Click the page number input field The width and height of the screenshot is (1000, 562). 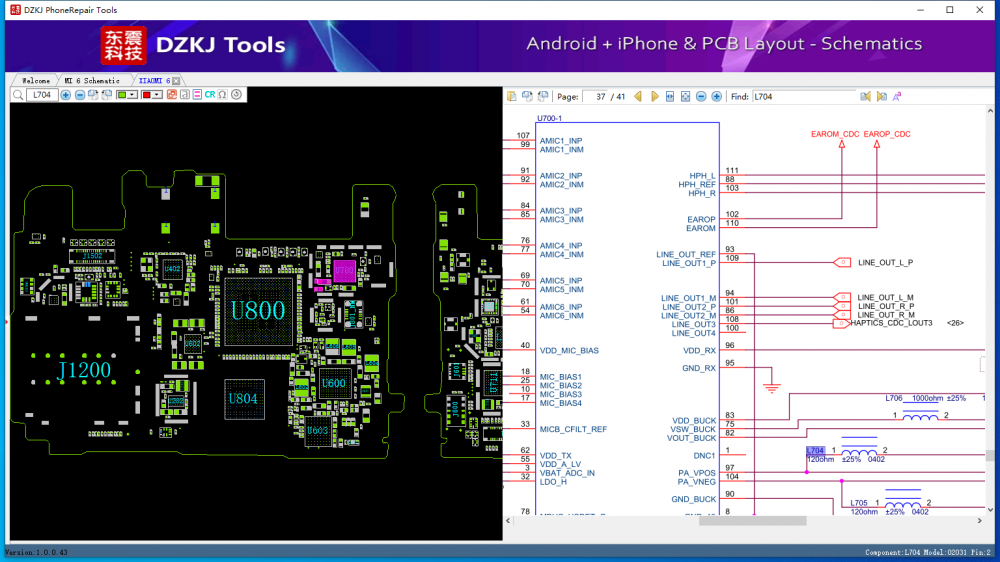pos(600,96)
